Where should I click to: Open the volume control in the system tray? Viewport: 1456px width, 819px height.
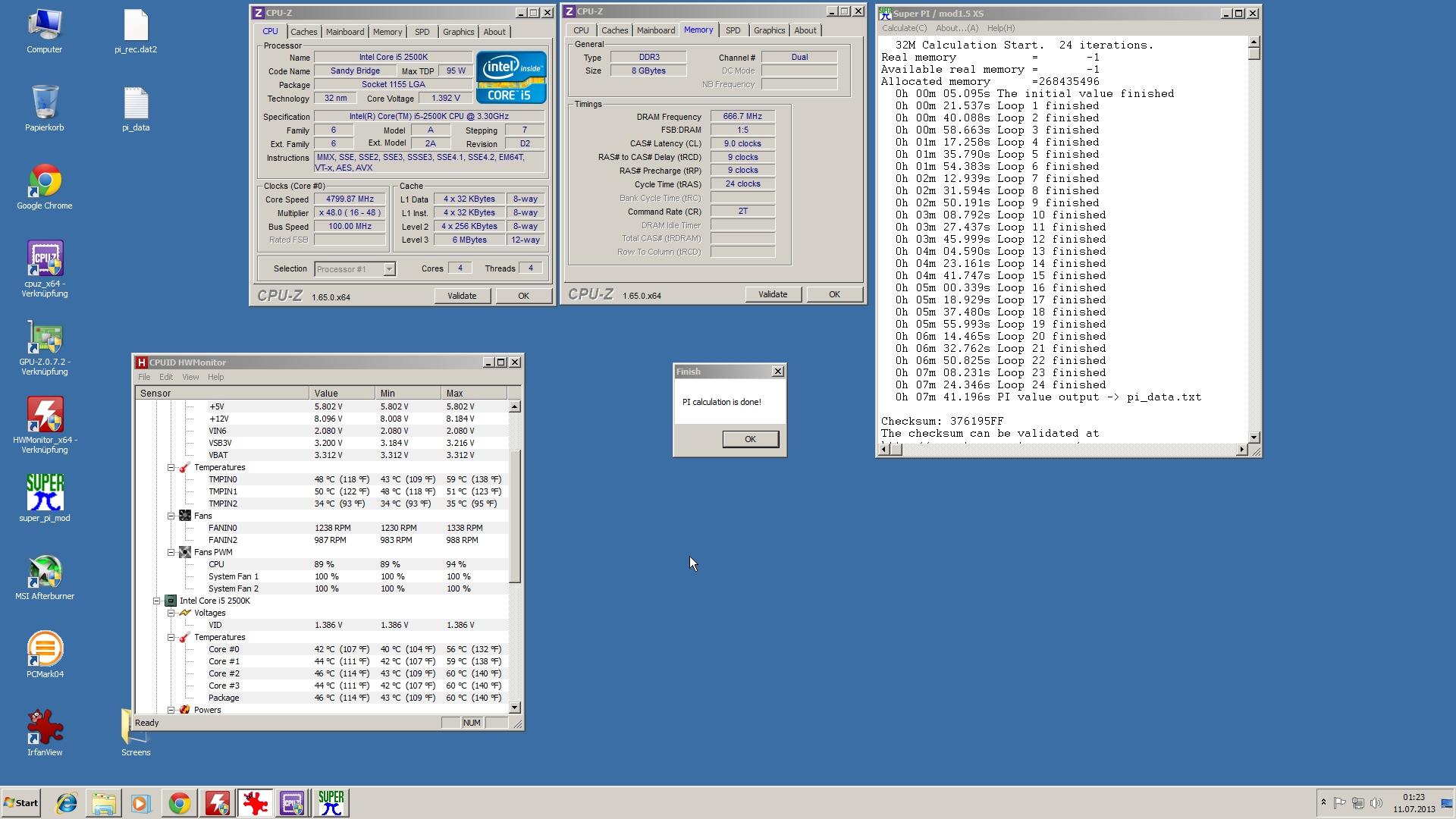[1376, 803]
